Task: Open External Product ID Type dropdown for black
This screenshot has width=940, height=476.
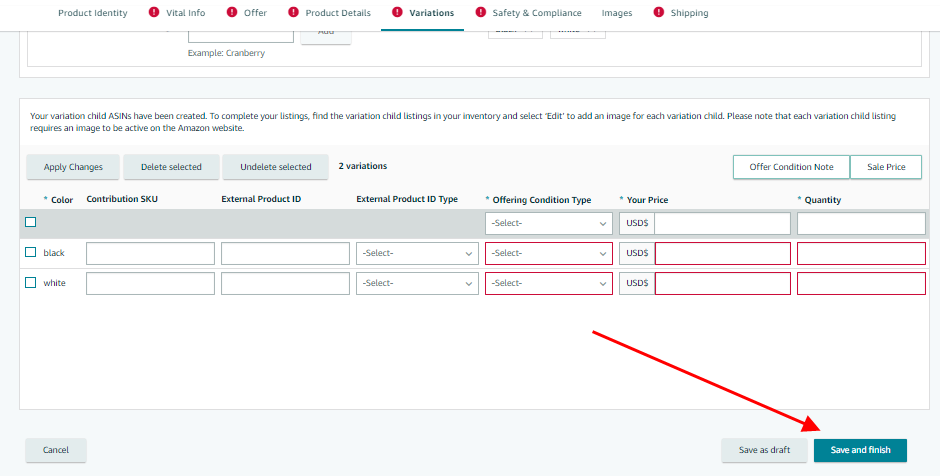Action: coord(417,253)
